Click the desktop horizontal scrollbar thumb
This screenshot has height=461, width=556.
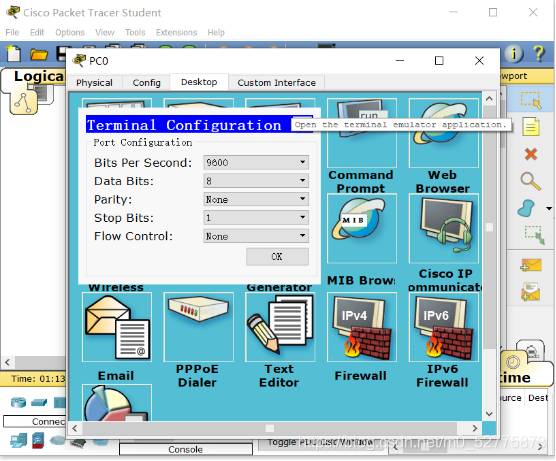pyautogui.click(x=270, y=428)
